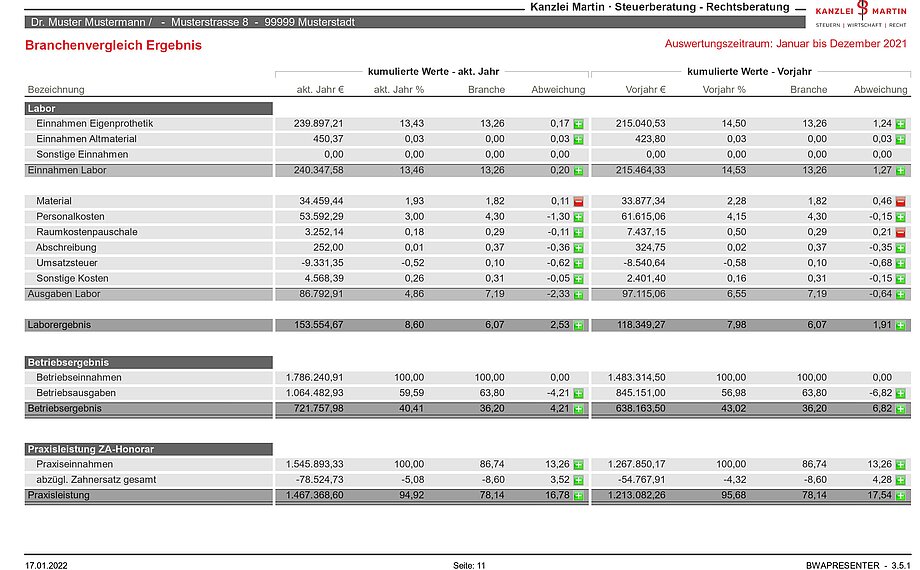Click green plus beside Laborergebnis deviation 2,53
Viewport: 920px width, 570px height.
[579, 325]
